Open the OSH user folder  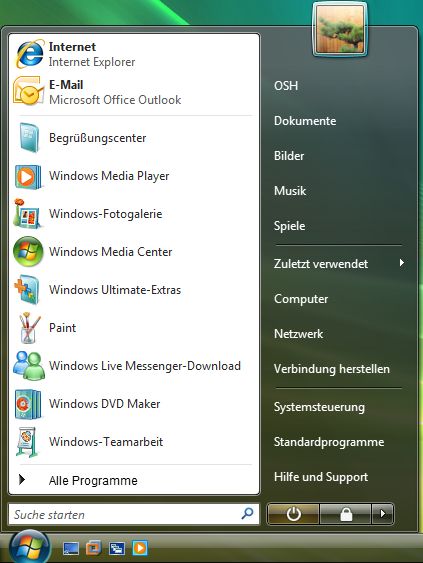[x=286, y=86]
